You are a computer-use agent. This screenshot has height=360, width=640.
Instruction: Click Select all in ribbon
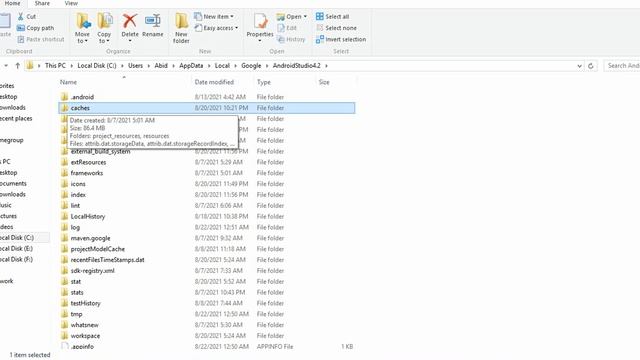tap(332, 16)
